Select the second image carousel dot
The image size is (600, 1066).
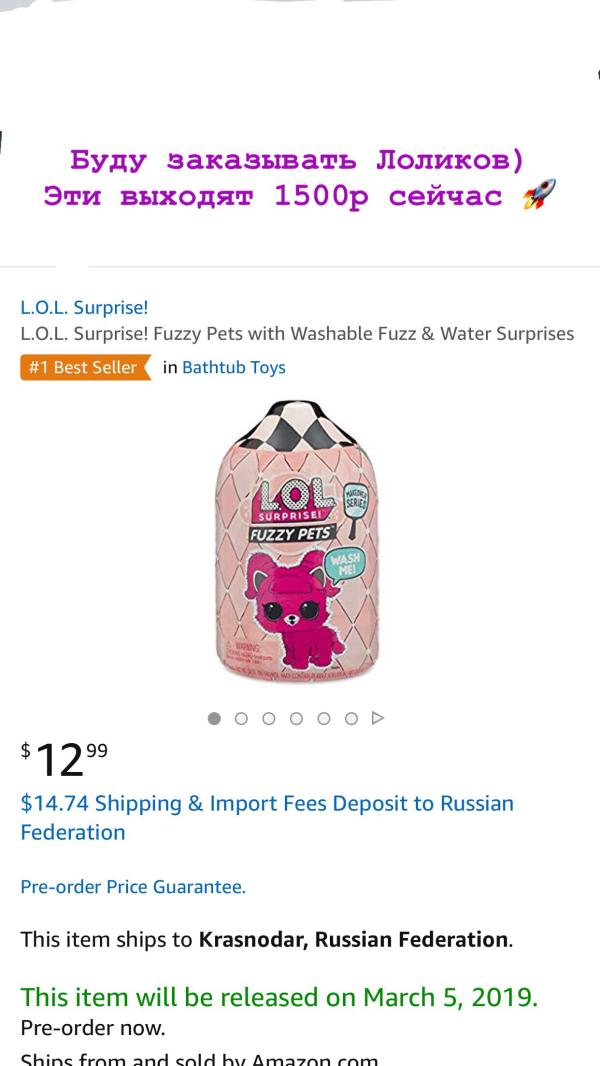coord(241,718)
